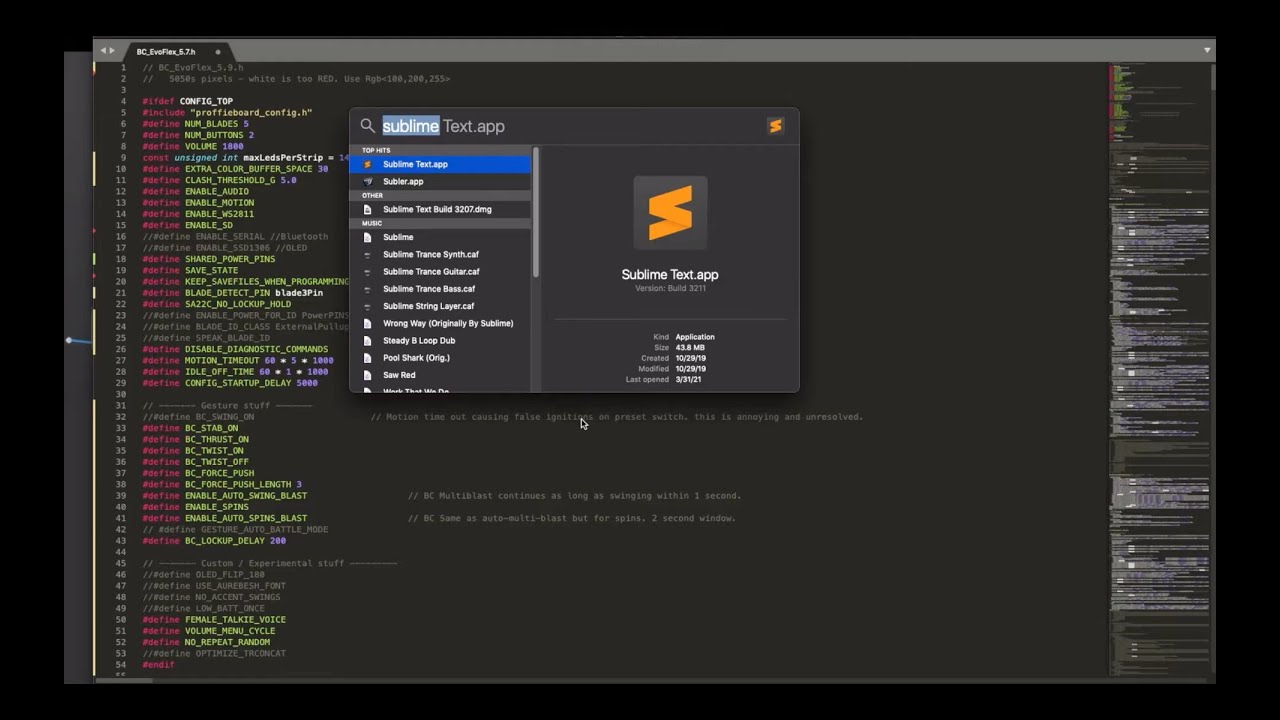Click 'ENABLE_SPINS' on line 40

pos(217,507)
